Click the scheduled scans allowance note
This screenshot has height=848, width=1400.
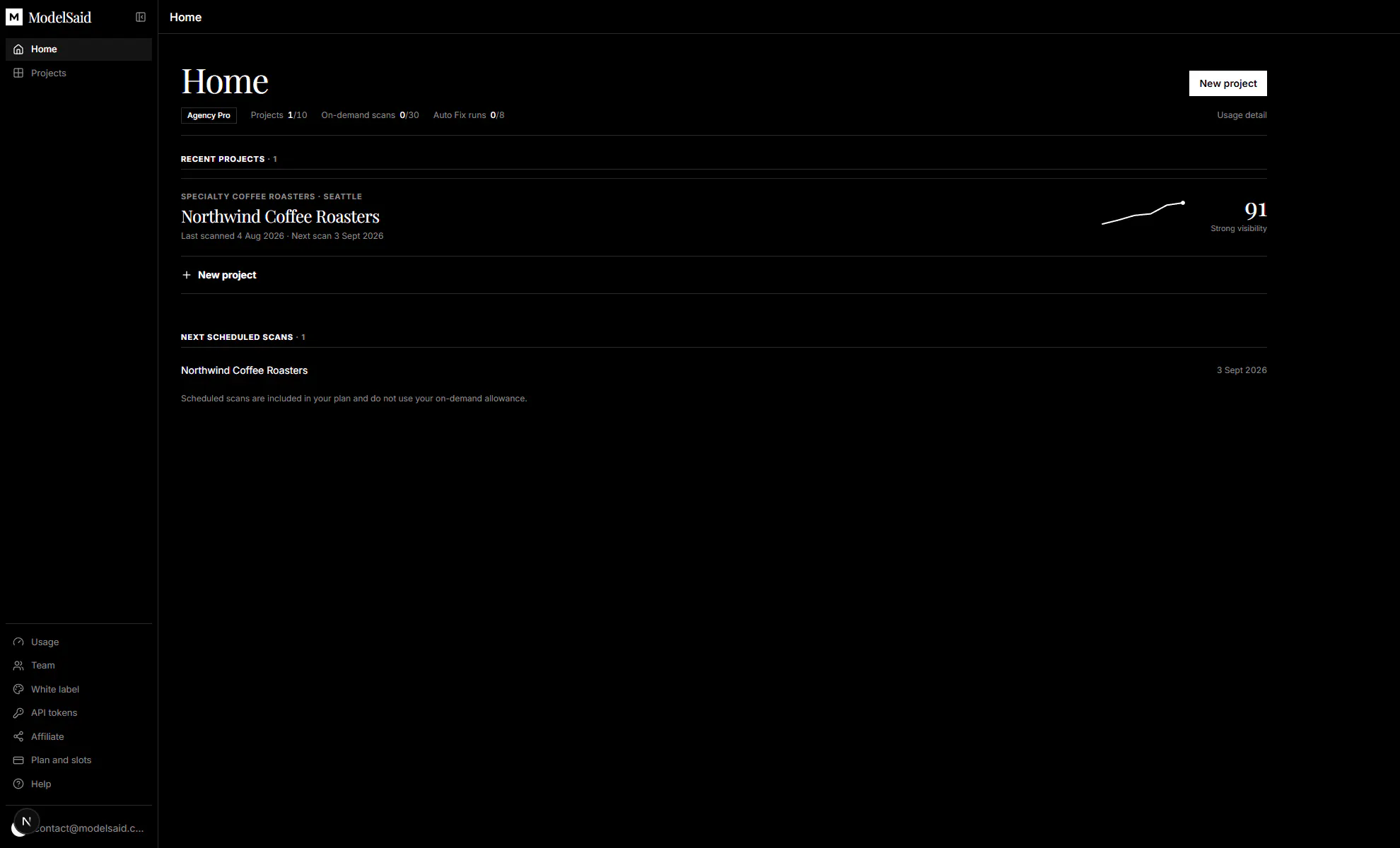(x=354, y=399)
